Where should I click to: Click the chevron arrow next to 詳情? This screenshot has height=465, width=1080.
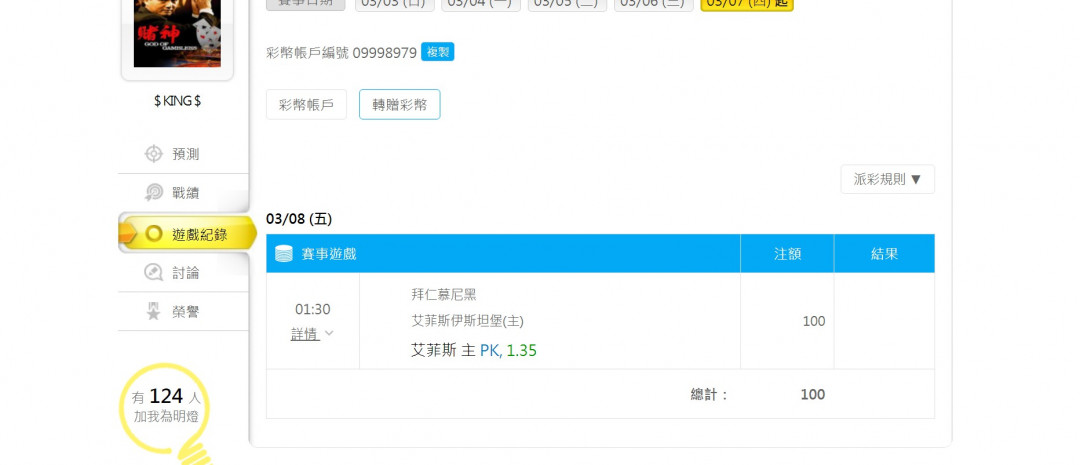329,333
